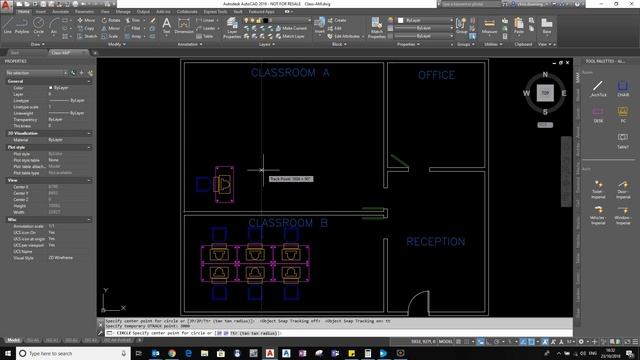Activate the Mirror modify tool
The image size is (640, 360).
pos(111,28)
